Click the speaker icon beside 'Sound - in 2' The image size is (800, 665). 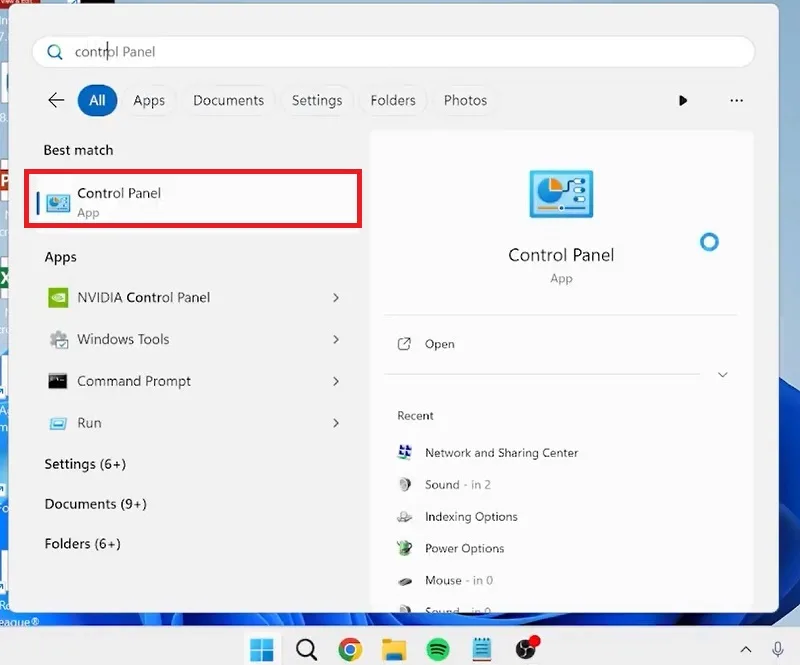click(x=405, y=484)
